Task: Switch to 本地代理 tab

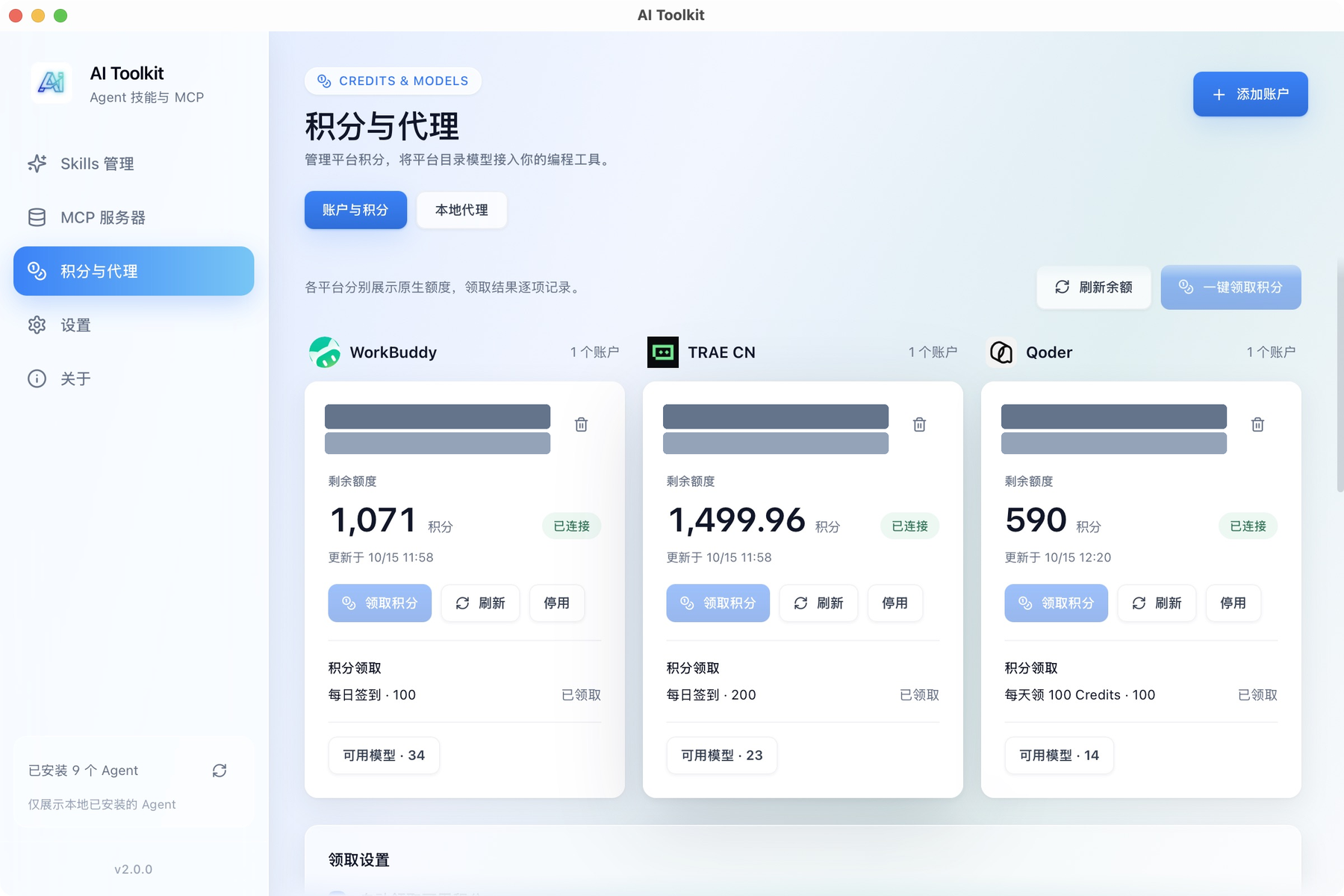Action: click(461, 210)
